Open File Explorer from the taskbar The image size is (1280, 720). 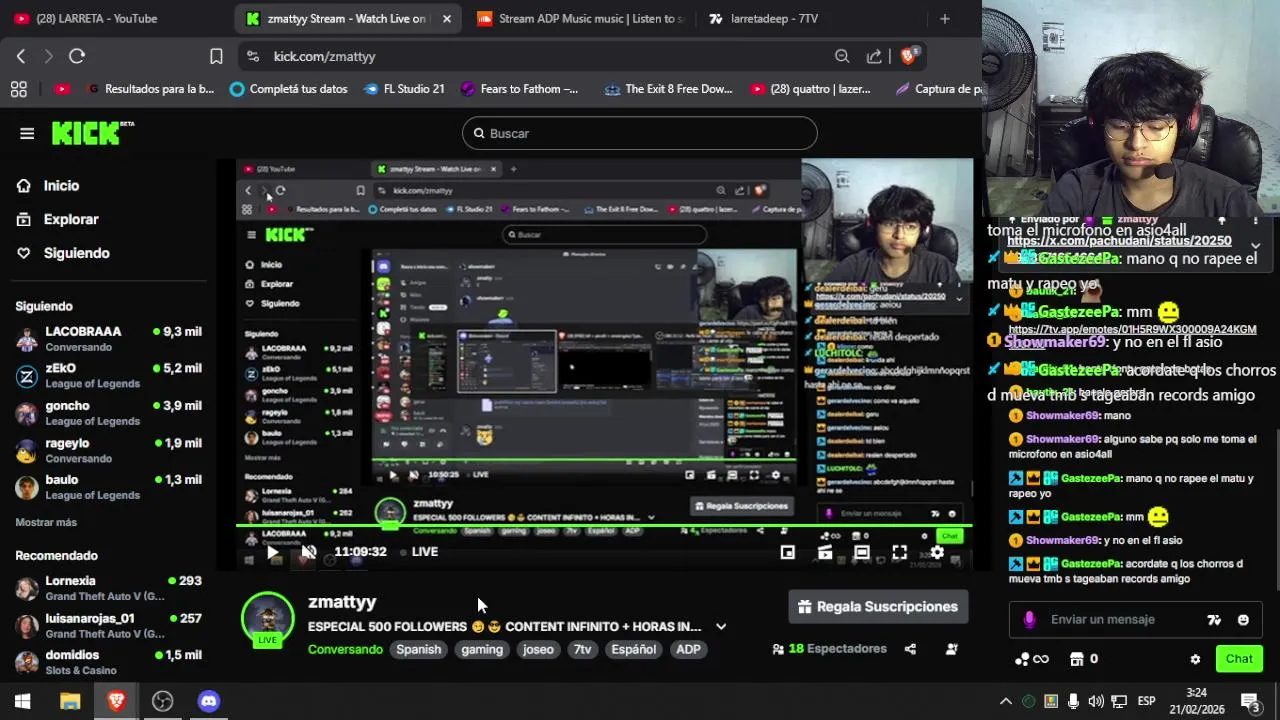click(x=70, y=701)
